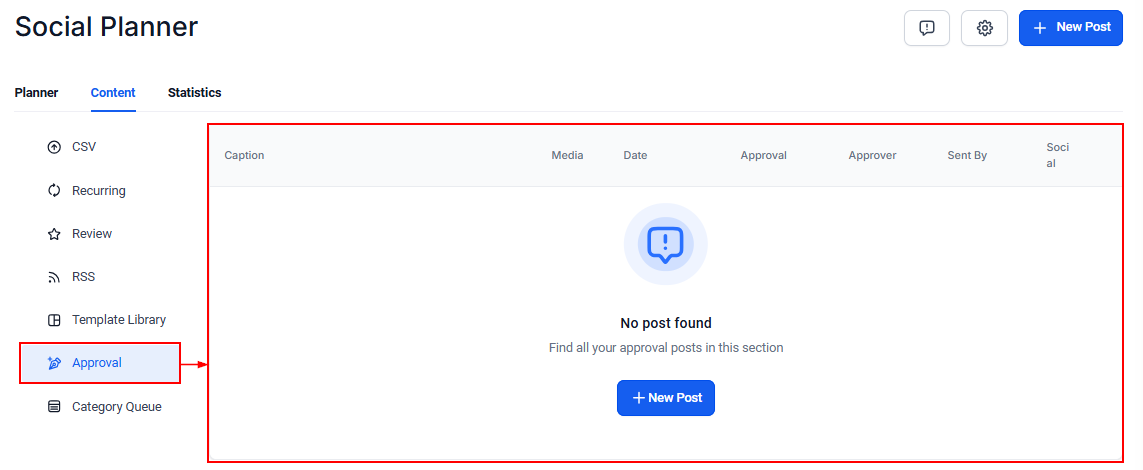Open the Statistics tab
Viewport: 1143px width, 470px height.
click(x=195, y=93)
